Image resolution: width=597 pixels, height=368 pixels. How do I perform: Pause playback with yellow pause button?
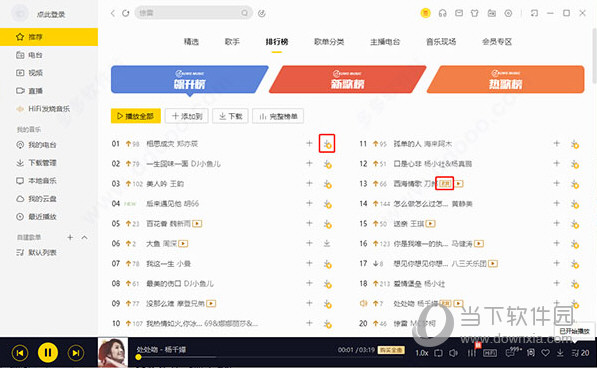click(48, 352)
